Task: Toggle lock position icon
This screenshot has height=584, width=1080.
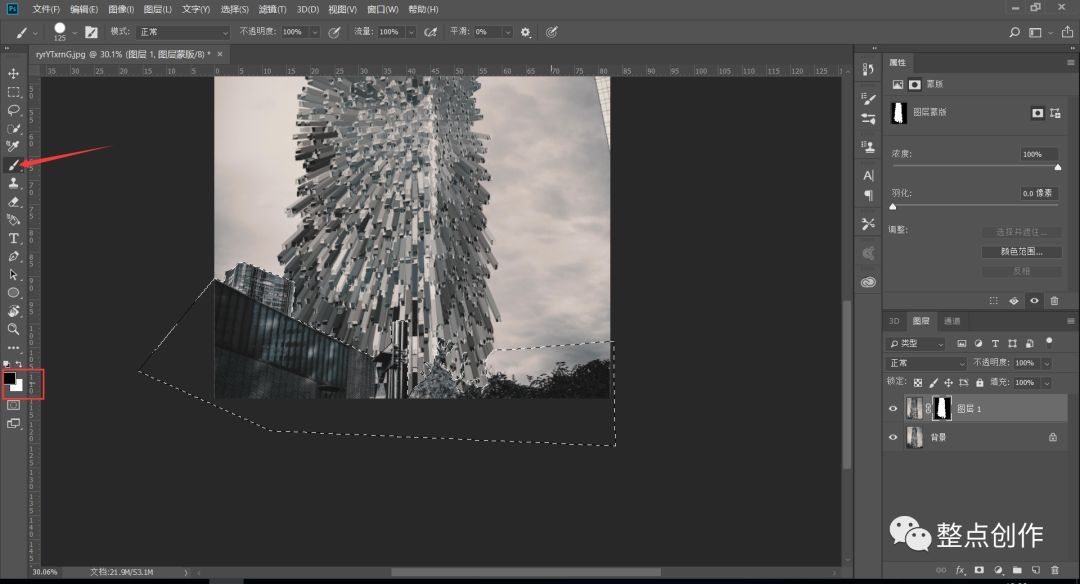Action: 948,382
